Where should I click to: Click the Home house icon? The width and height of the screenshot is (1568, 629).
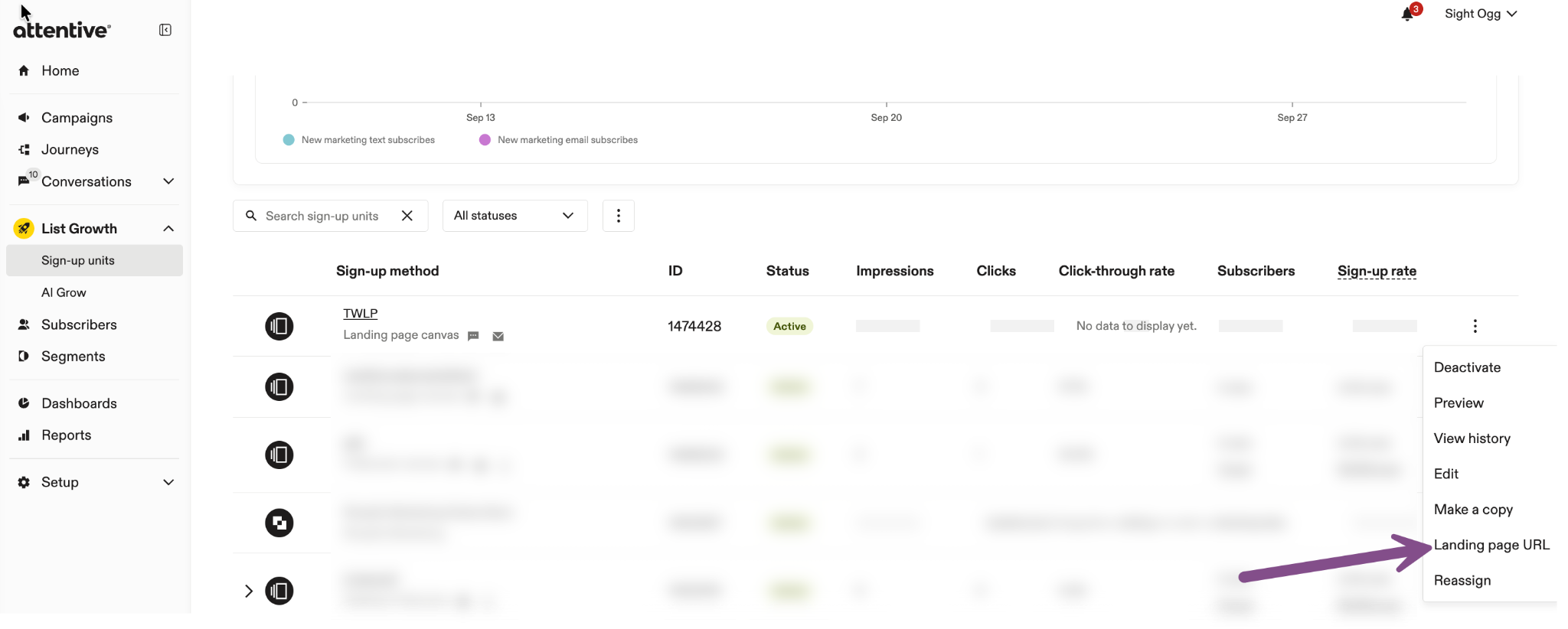(x=24, y=70)
